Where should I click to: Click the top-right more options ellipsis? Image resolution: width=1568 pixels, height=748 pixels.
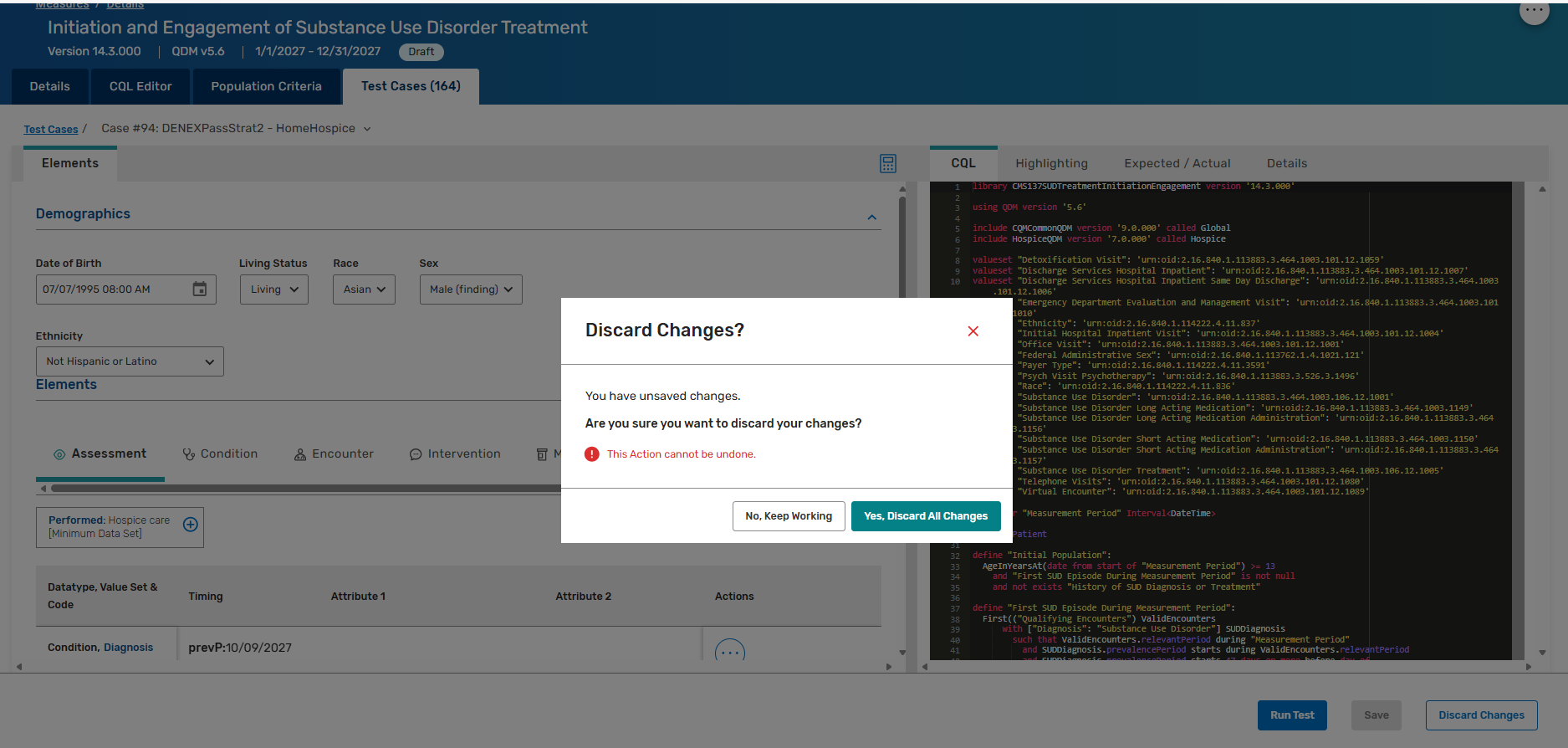click(1534, 12)
